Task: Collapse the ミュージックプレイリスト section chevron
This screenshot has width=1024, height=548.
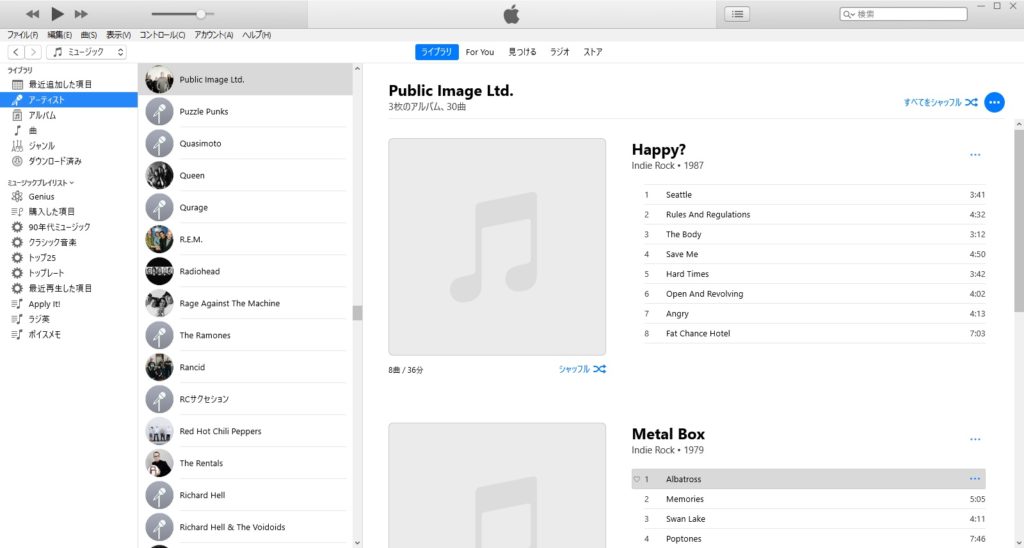Action: 72,183
